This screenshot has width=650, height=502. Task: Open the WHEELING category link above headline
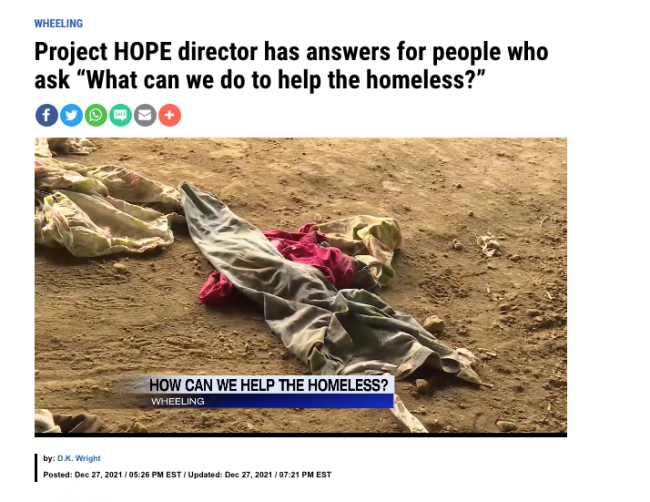(x=58, y=24)
